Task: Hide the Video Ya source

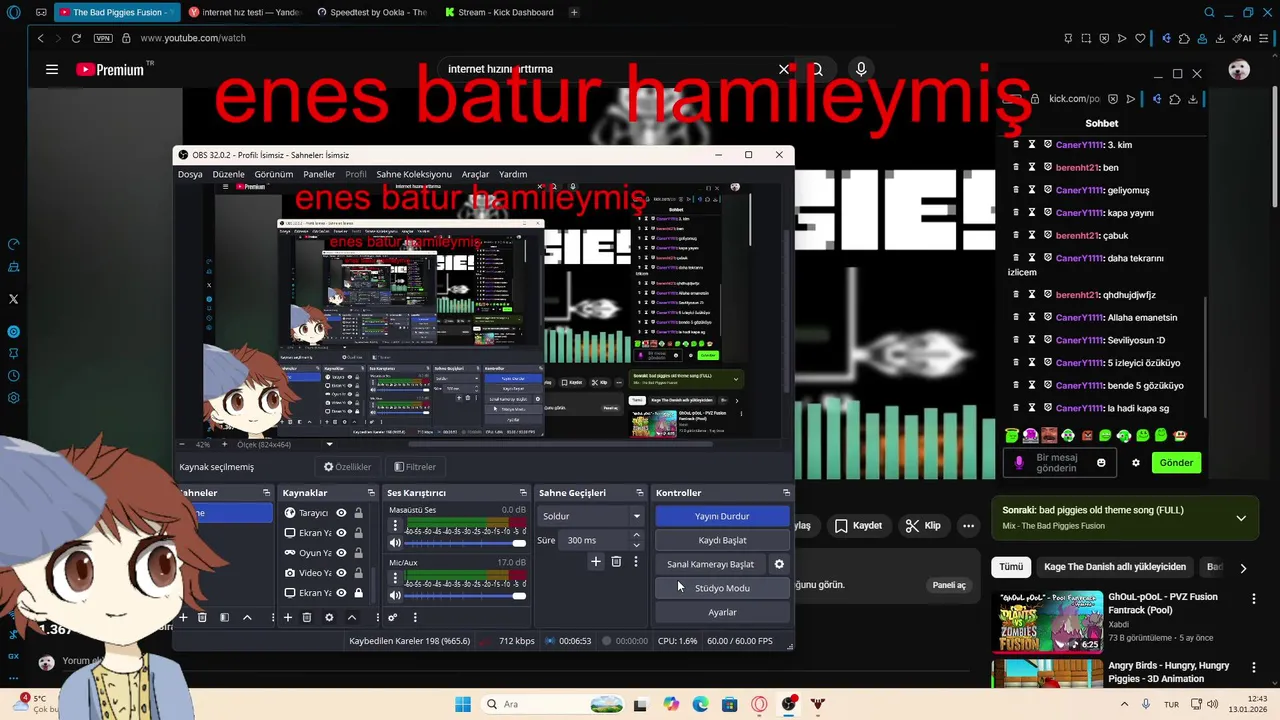Action: (x=341, y=573)
